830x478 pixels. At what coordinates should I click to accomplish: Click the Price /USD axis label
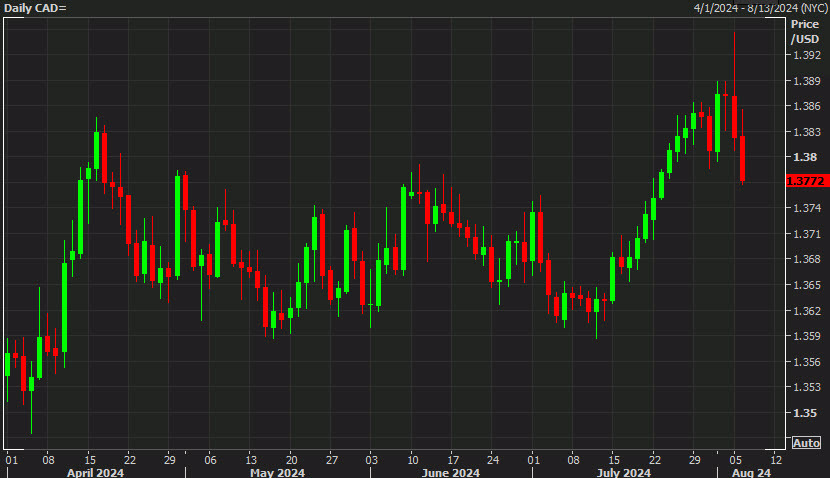tap(805, 32)
